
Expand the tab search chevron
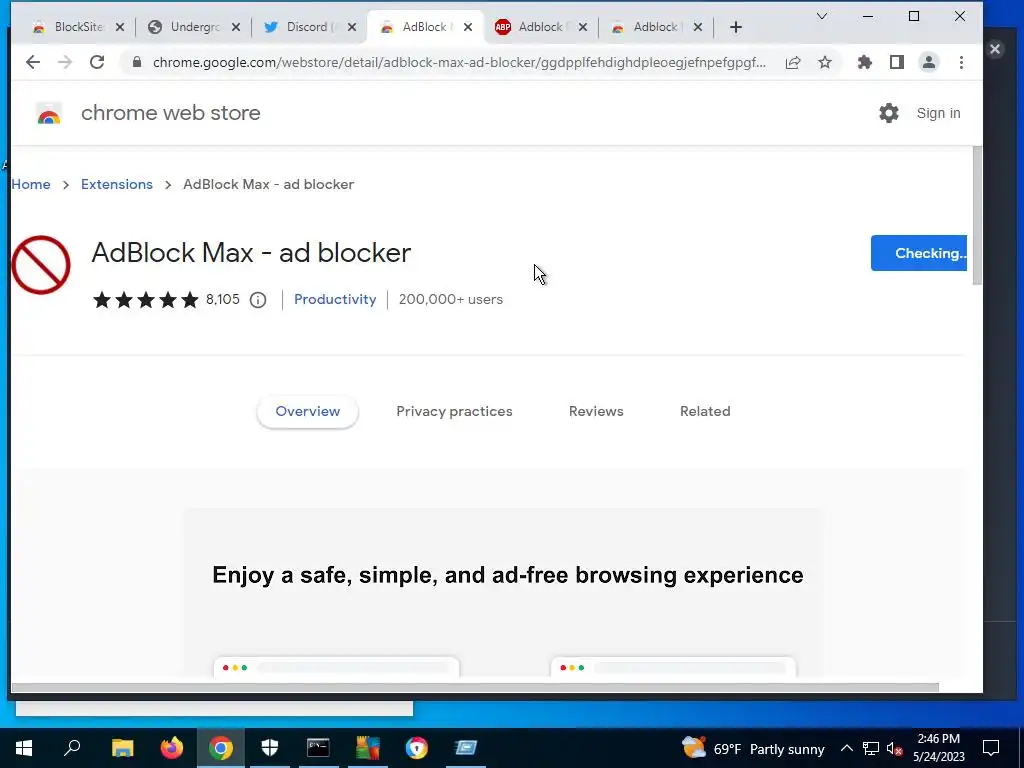[822, 16]
